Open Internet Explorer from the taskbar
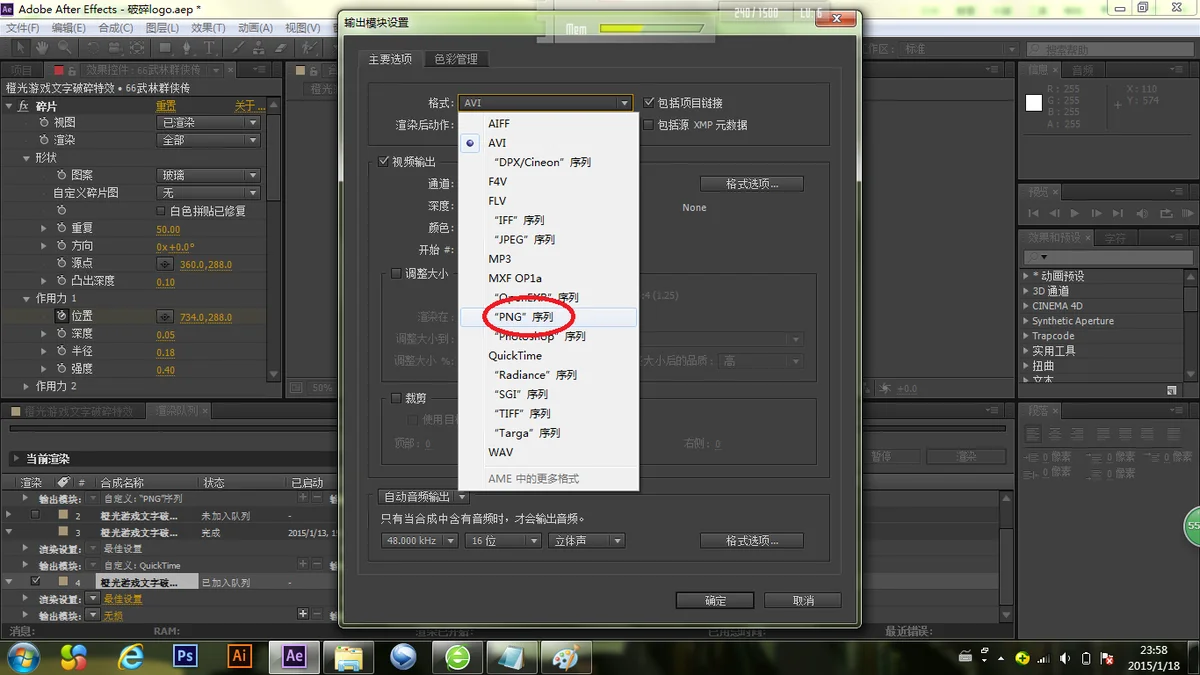 (130, 655)
